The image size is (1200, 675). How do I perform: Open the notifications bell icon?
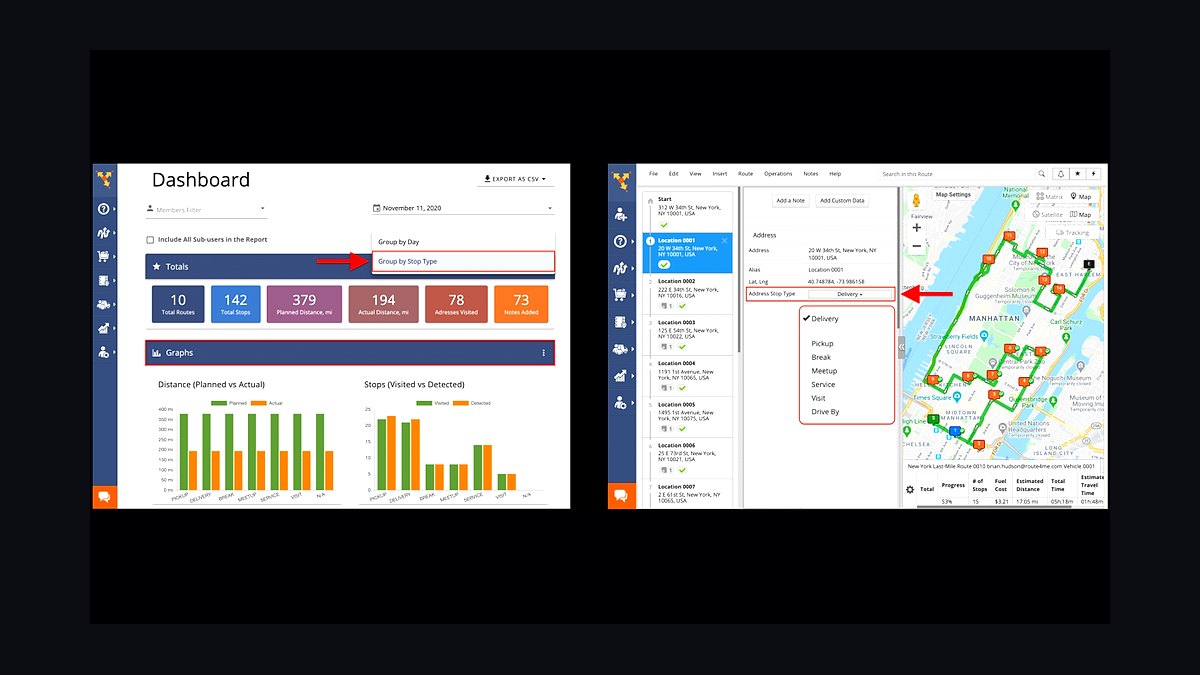pyautogui.click(x=1060, y=174)
